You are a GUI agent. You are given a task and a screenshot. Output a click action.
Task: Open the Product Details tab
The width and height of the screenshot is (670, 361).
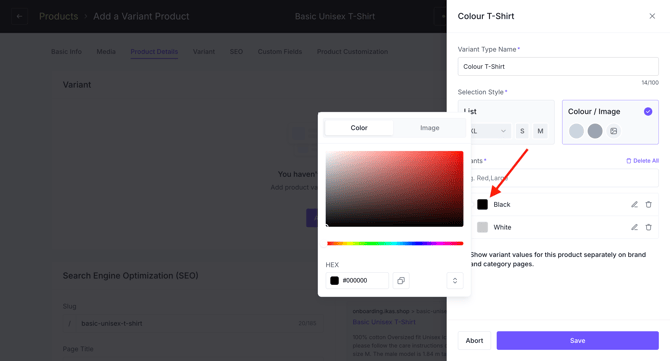pyautogui.click(x=154, y=52)
